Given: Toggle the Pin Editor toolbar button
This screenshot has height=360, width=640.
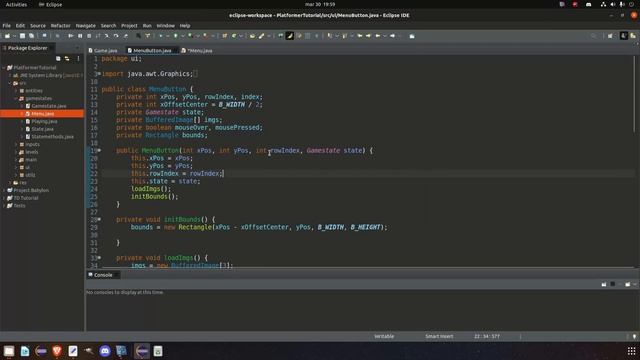Looking at the screenshot, I should click(x=412, y=36).
